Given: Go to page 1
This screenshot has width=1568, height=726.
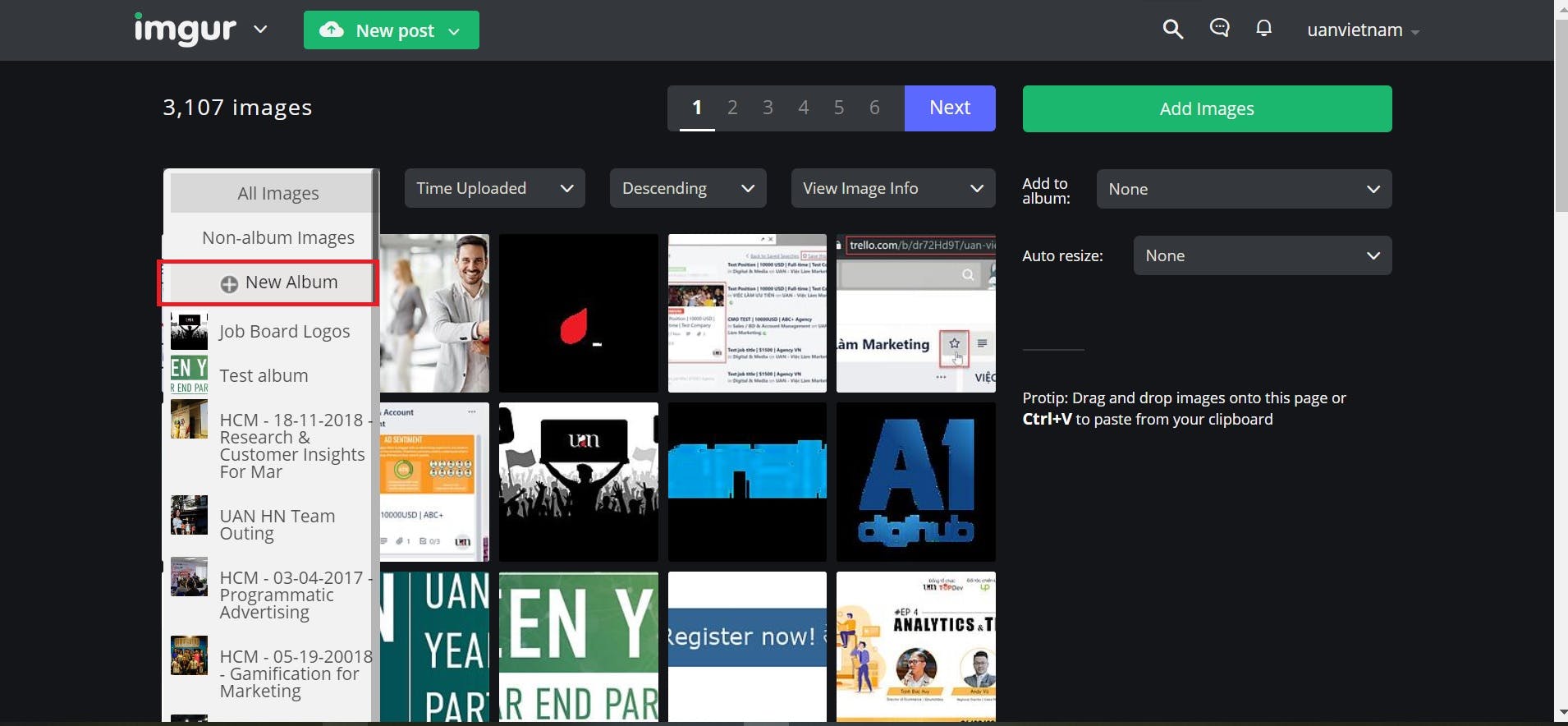Looking at the screenshot, I should click(x=697, y=108).
